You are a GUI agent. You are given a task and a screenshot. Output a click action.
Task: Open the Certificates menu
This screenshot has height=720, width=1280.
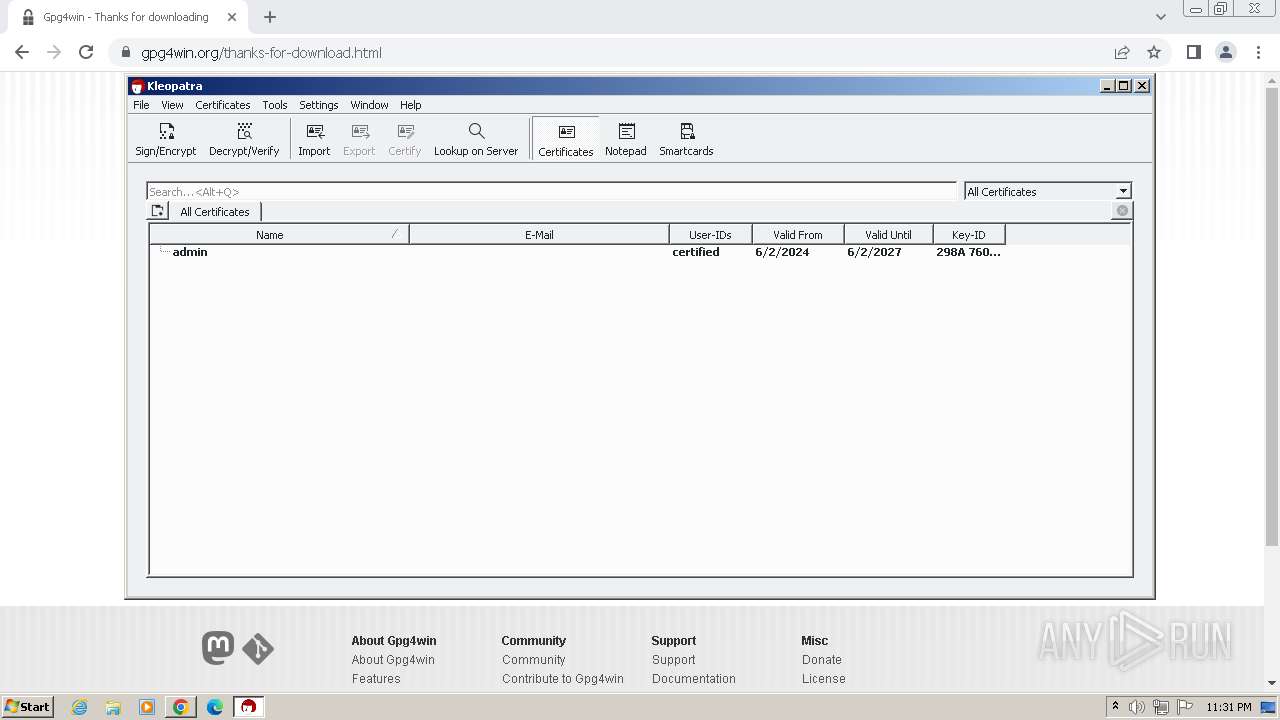coord(223,105)
